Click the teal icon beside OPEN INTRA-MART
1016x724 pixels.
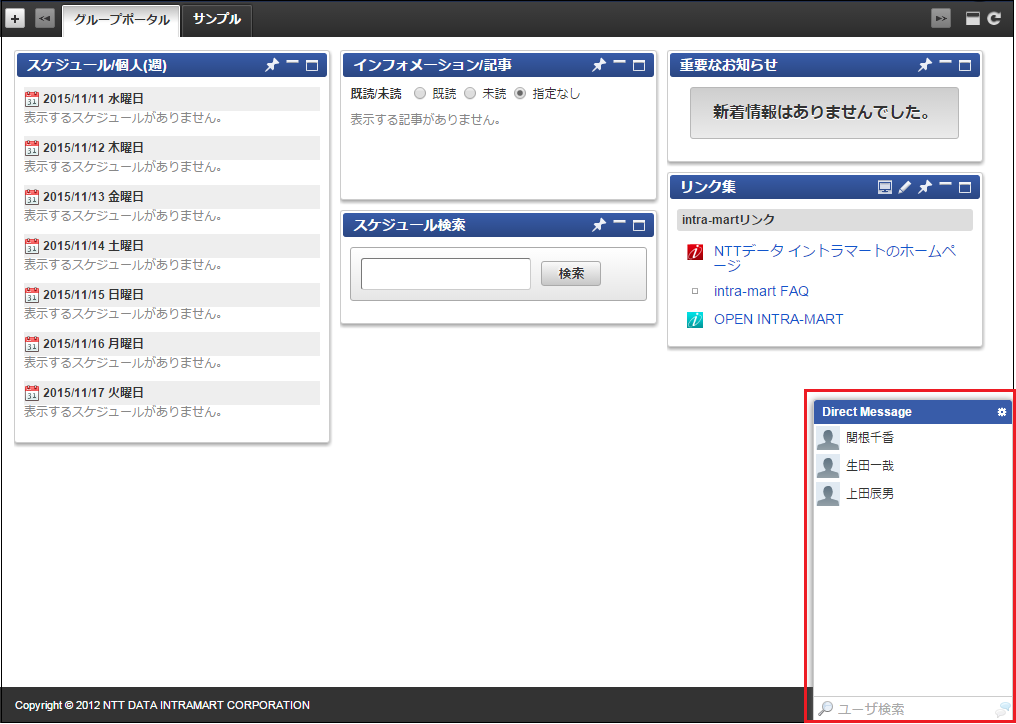click(695, 320)
